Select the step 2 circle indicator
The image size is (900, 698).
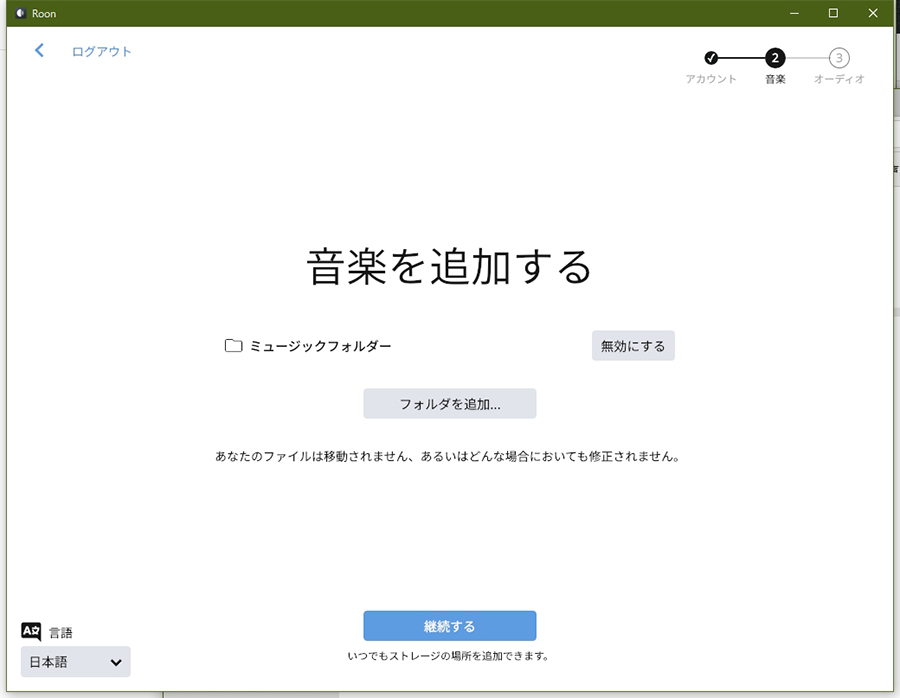click(x=775, y=58)
